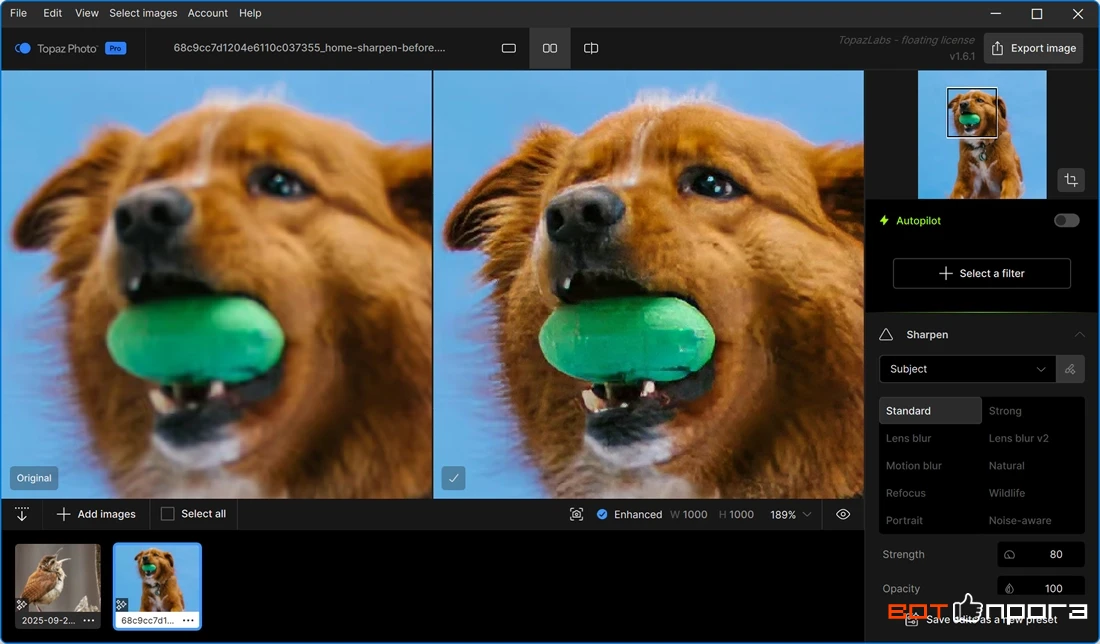1100x644 pixels.
Task: Click the width value W 1000
Action: (x=688, y=514)
